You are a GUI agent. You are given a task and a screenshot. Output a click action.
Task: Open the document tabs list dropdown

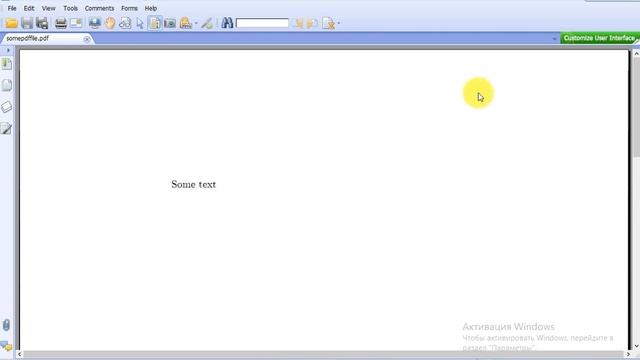coord(554,39)
